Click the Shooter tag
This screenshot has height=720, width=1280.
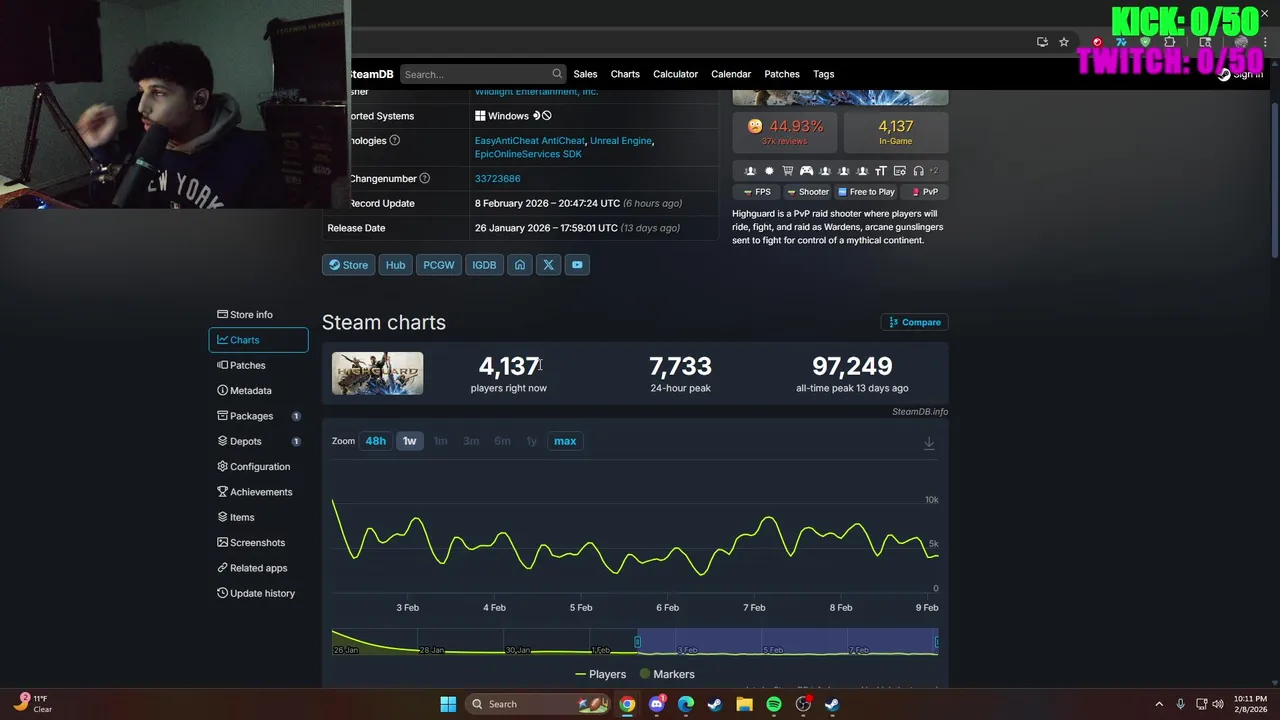807,192
